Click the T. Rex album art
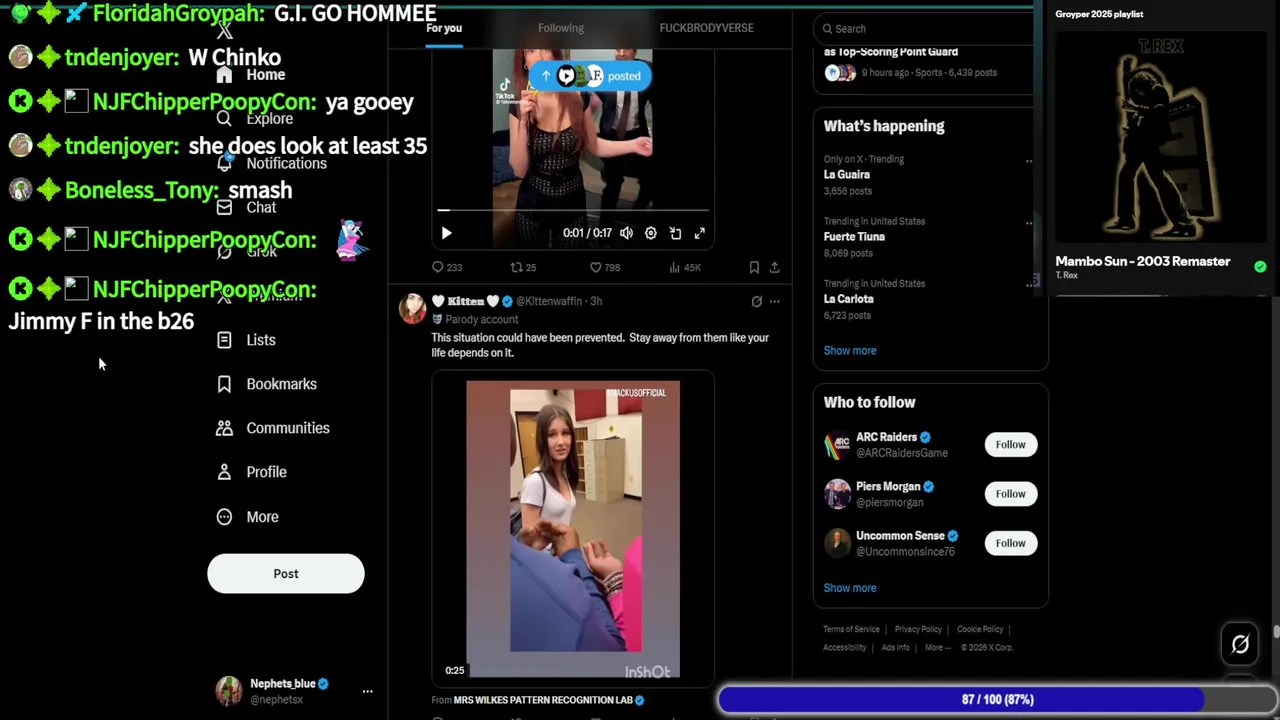Screen dimensions: 1280x720 1160,136
